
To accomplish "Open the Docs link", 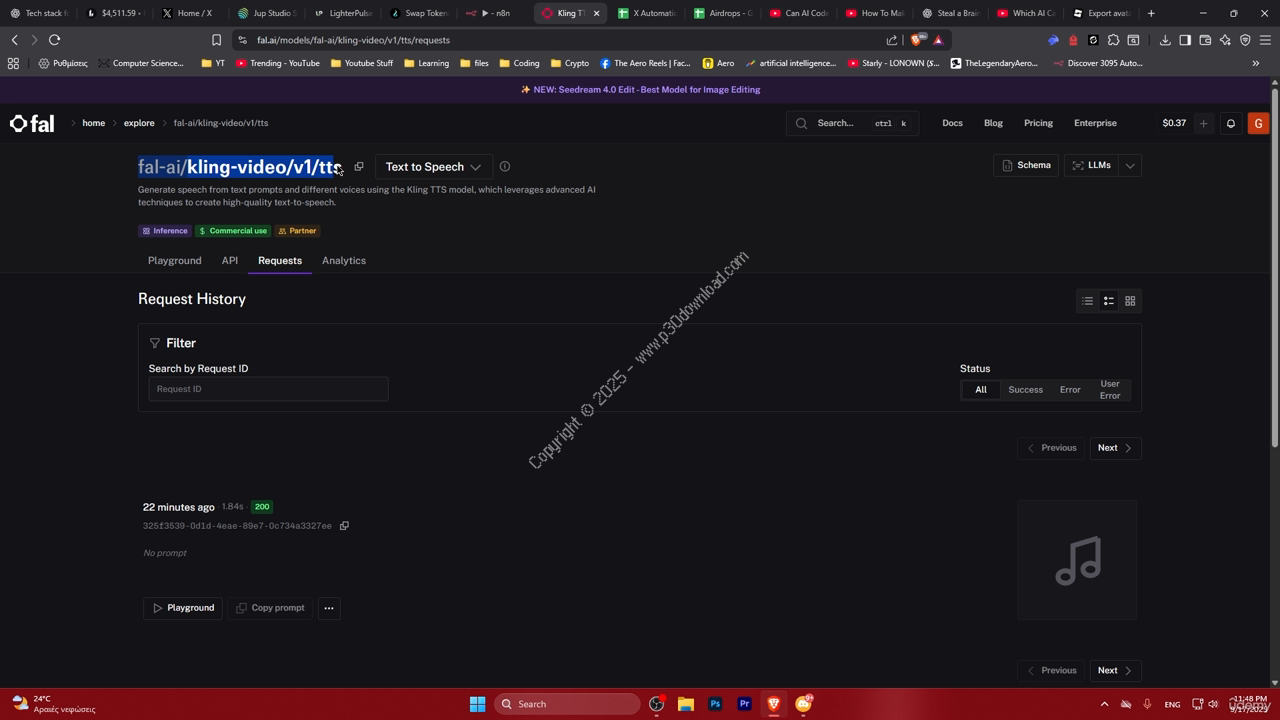I will click(952, 123).
